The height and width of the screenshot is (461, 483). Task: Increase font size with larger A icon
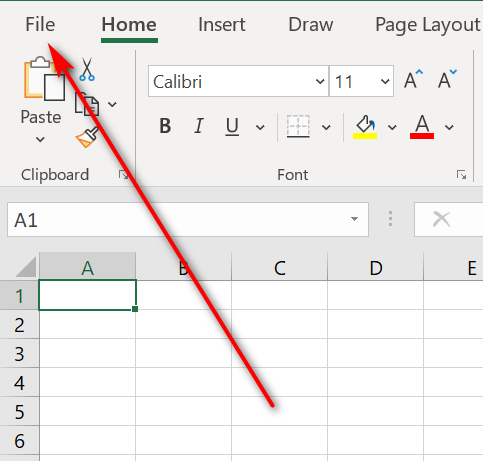413,79
